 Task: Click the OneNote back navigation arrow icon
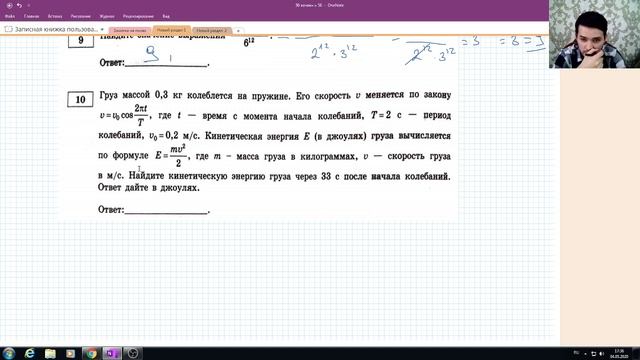pyautogui.click(x=9, y=6)
